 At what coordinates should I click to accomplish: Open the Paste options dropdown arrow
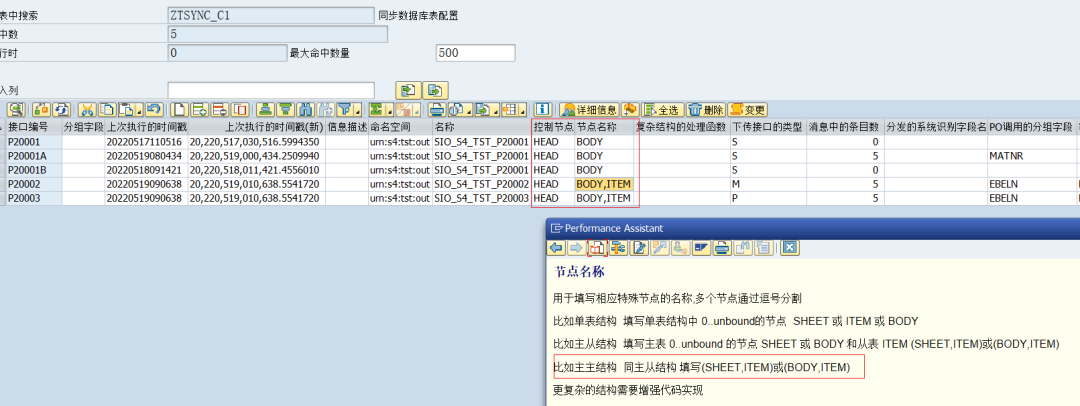click(x=140, y=110)
